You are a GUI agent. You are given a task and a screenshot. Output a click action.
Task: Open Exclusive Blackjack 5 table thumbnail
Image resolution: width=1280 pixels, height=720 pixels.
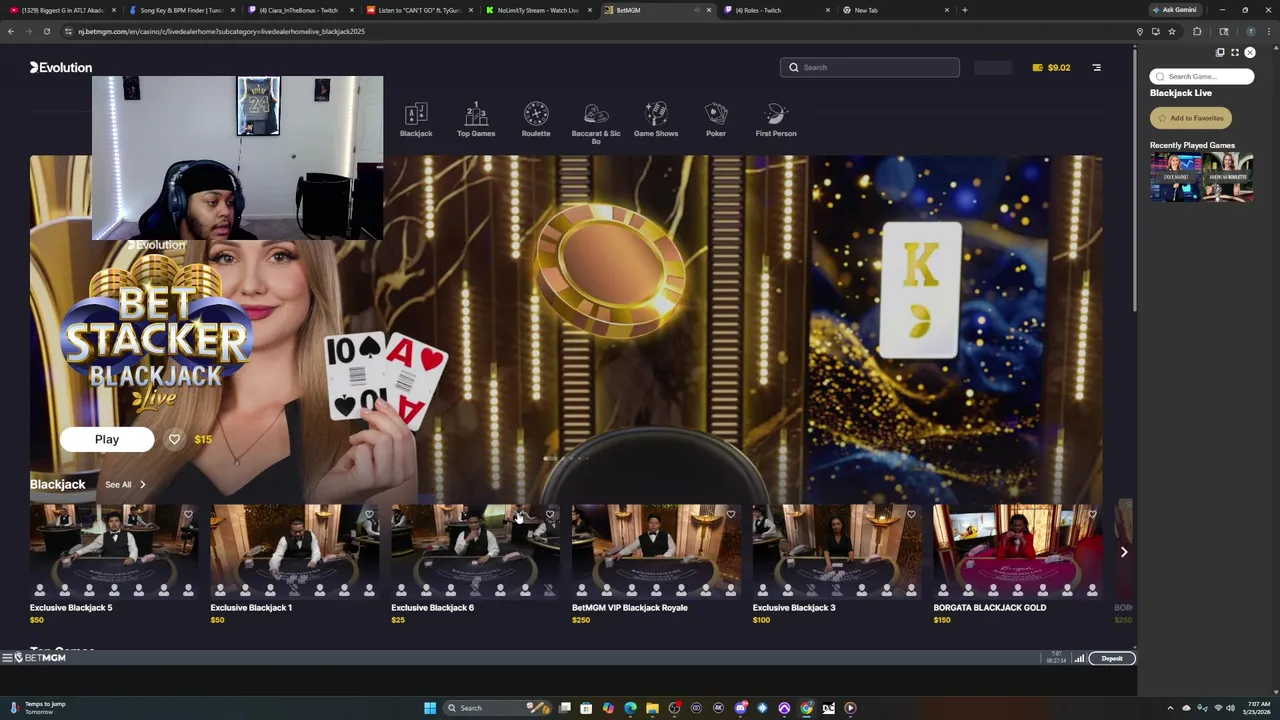pos(114,551)
